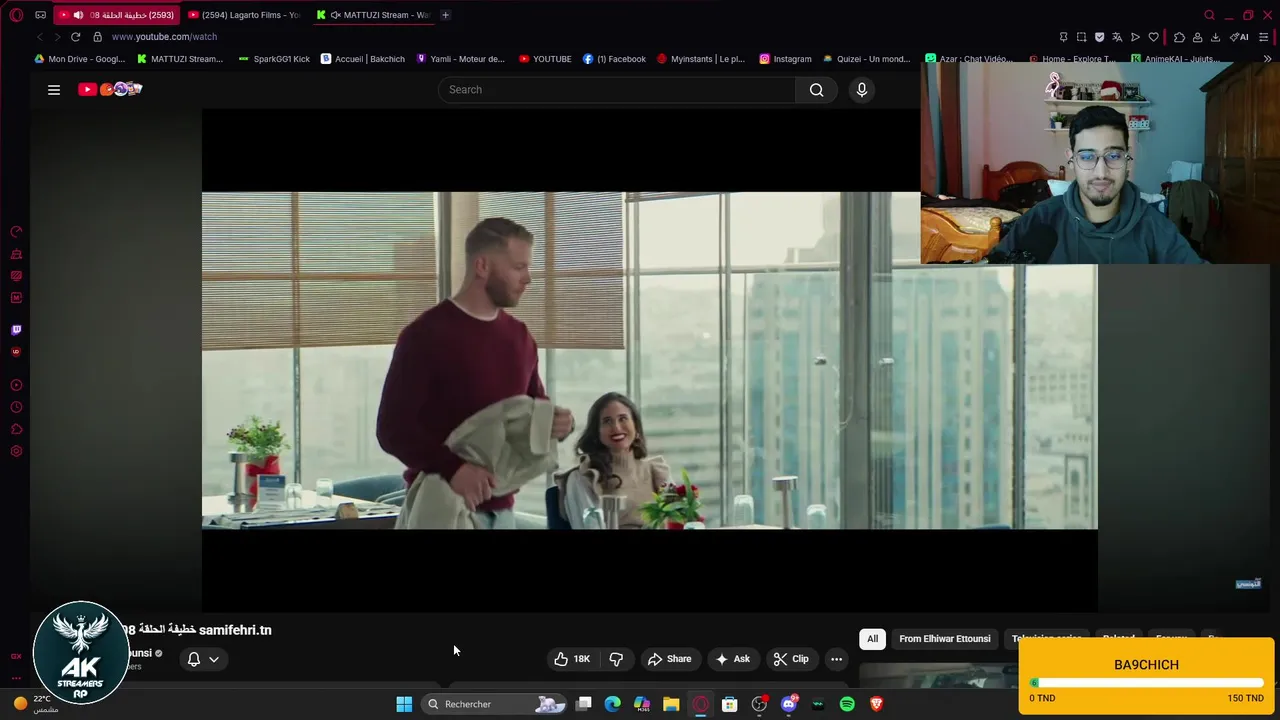1280x720 pixels.
Task: Like the video (18K thumbs up)
Action: pyautogui.click(x=572, y=659)
